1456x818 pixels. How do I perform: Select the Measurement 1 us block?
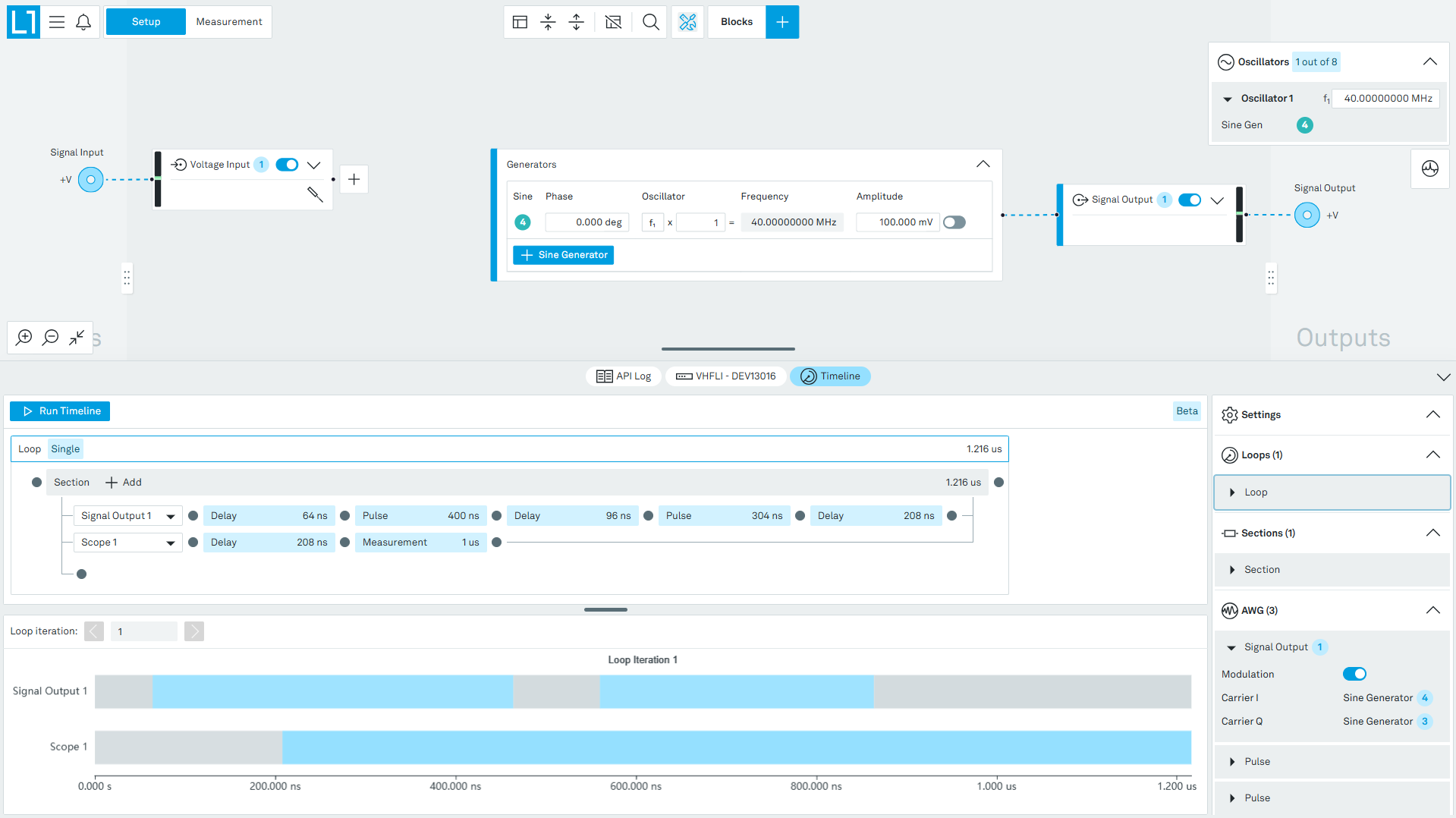[420, 543]
